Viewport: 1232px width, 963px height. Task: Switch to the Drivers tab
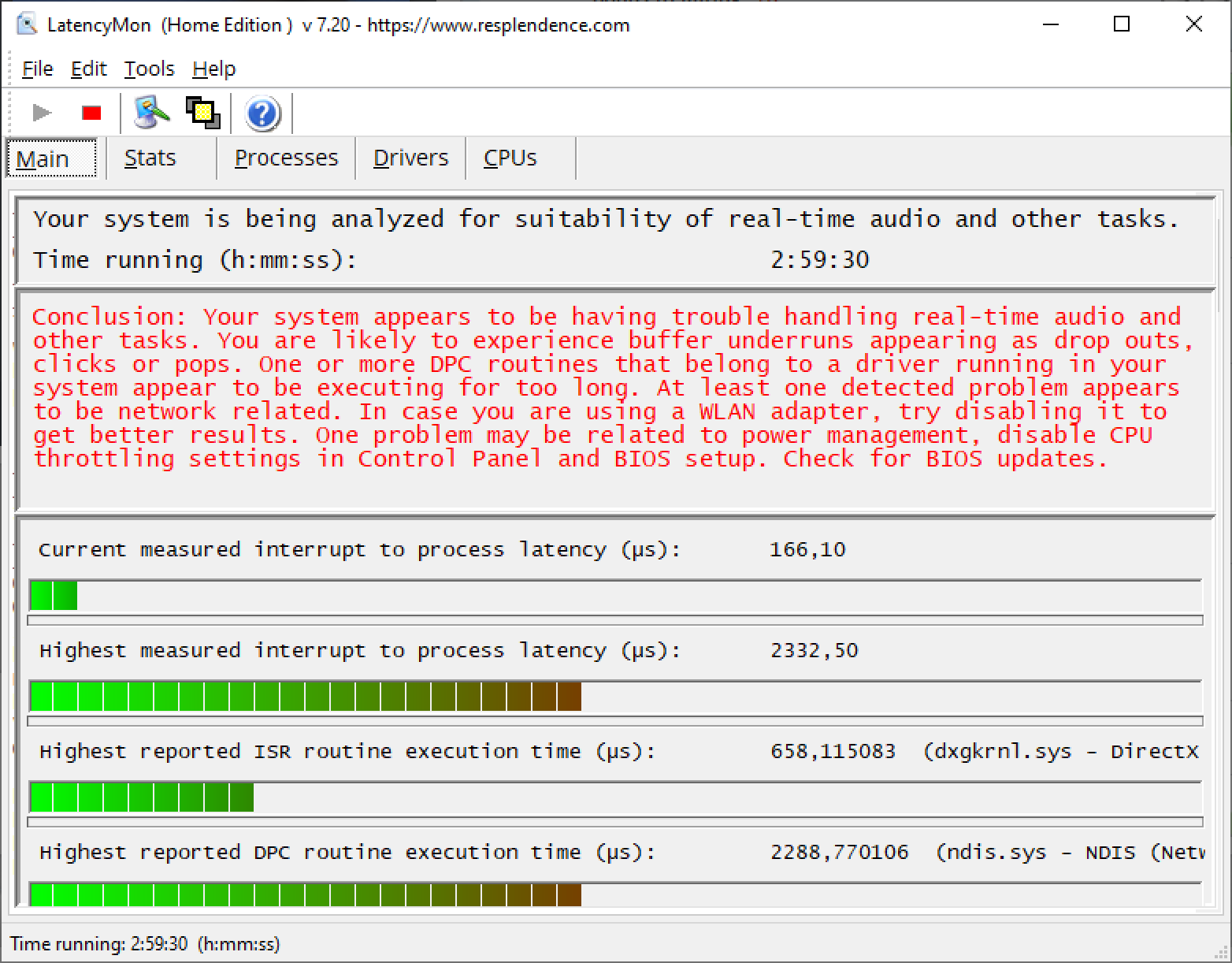click(x=410, y=158)
